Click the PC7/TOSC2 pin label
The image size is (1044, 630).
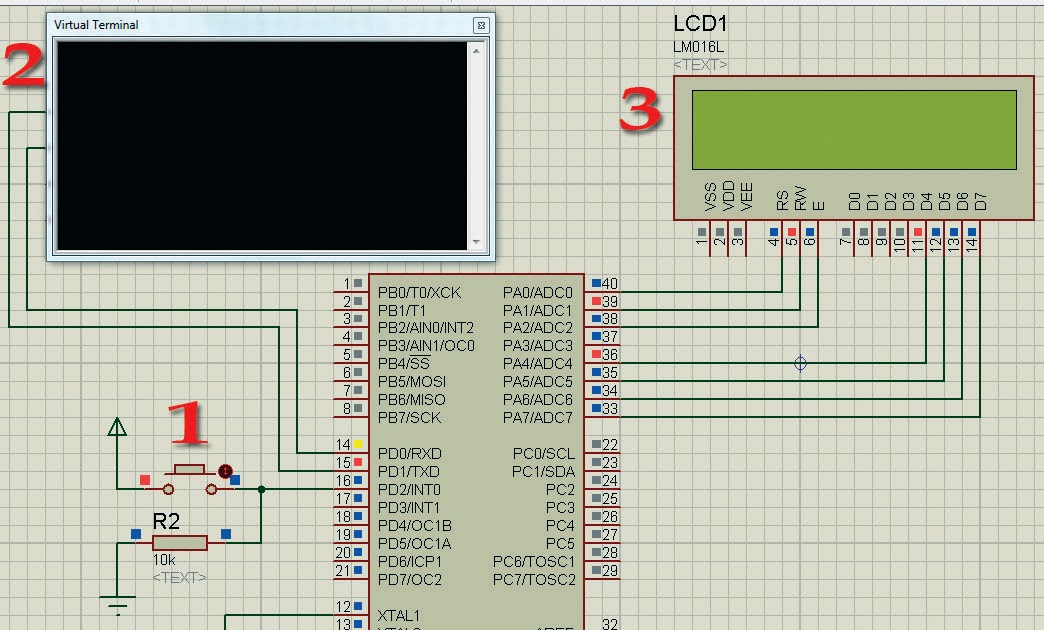click(x=534, y=580)
